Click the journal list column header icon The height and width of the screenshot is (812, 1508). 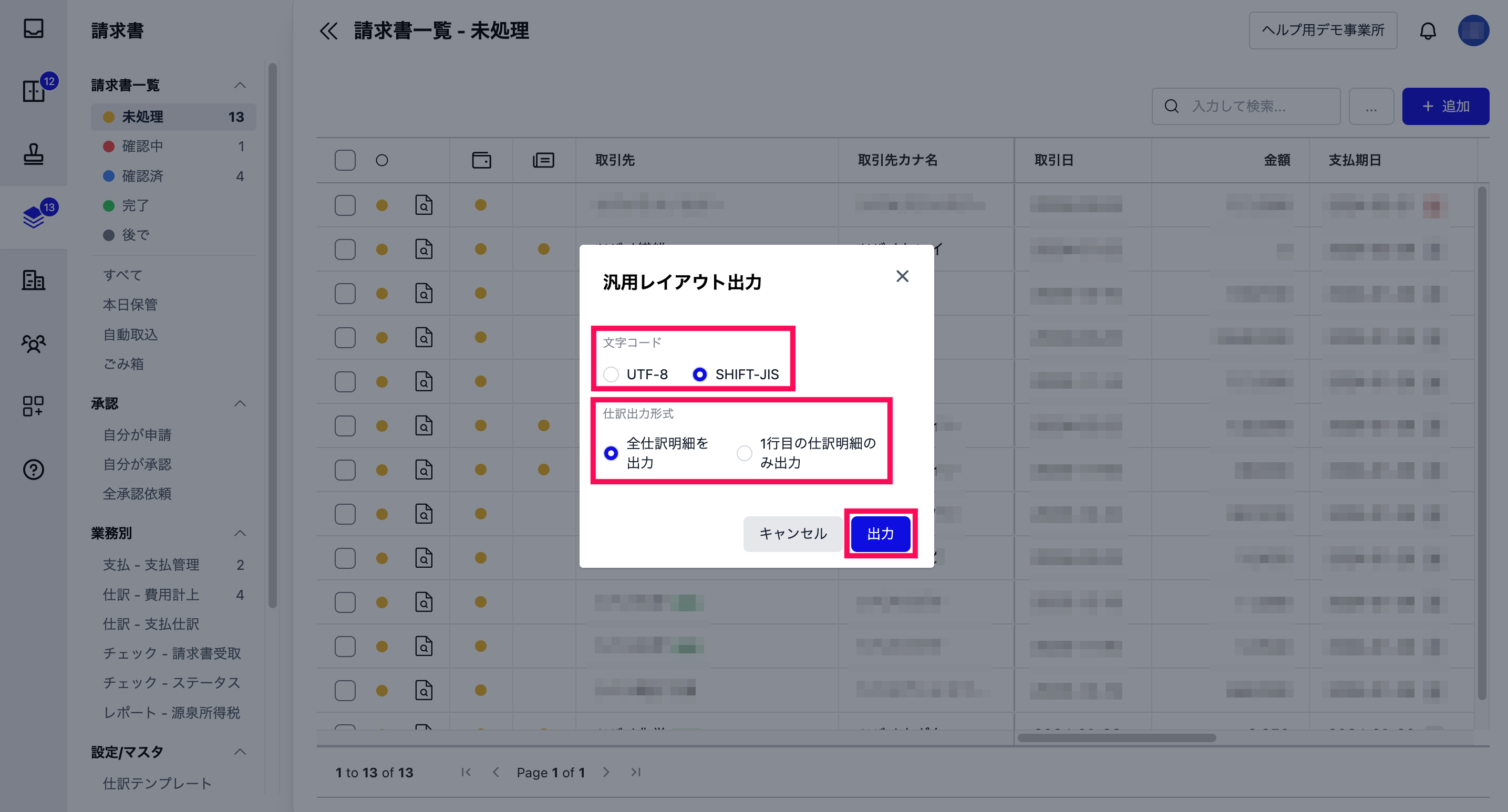[x=543, y=160]
